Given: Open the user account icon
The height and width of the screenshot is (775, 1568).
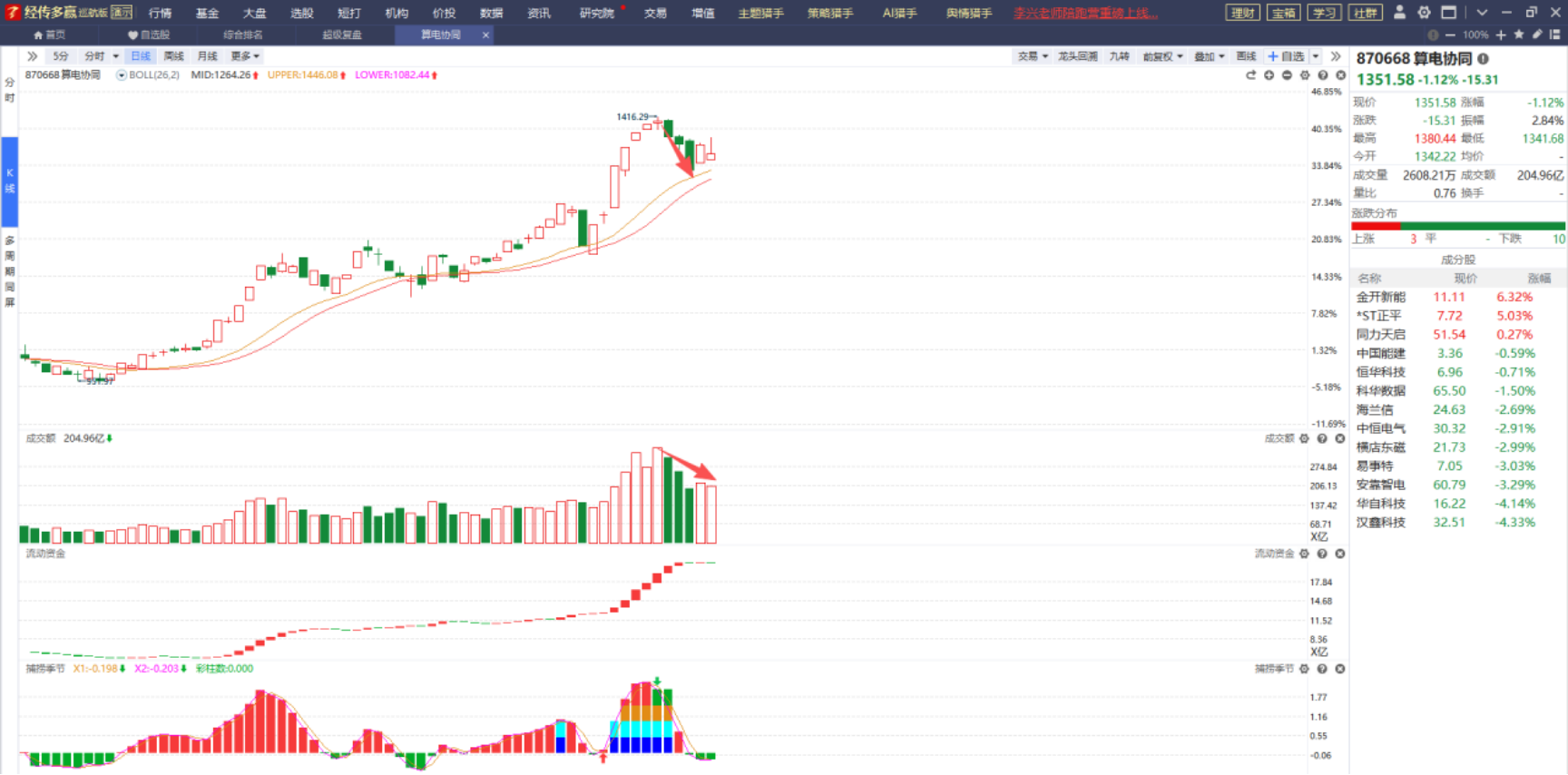Looking at the screenshot, I should 1399,13.
